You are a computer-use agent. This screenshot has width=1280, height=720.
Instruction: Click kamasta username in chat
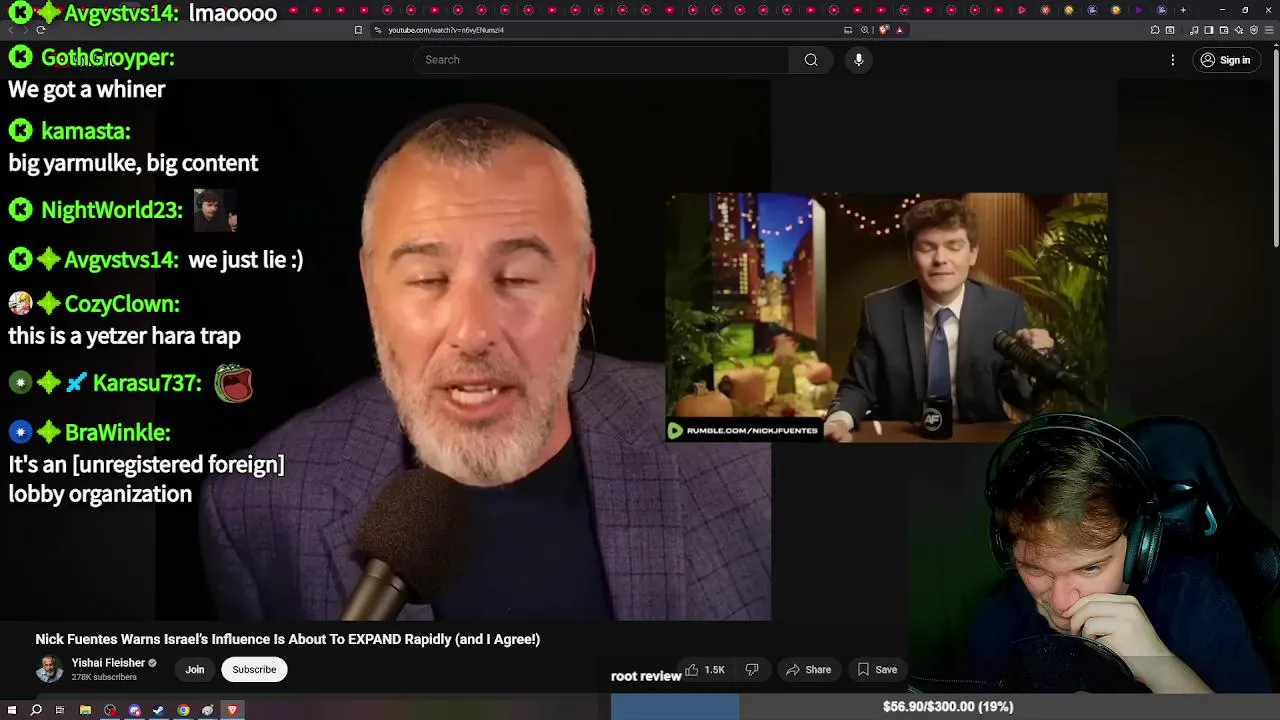pyautogui.click(x=86, y=131)
